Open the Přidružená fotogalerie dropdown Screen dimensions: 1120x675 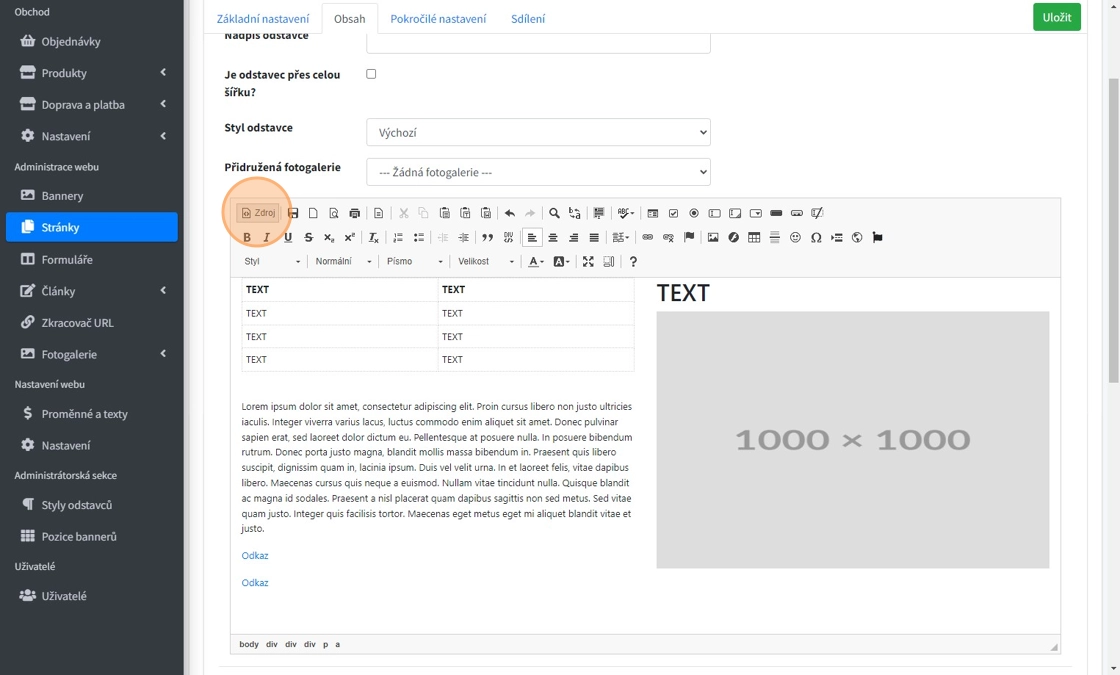[x=538, y=172]
